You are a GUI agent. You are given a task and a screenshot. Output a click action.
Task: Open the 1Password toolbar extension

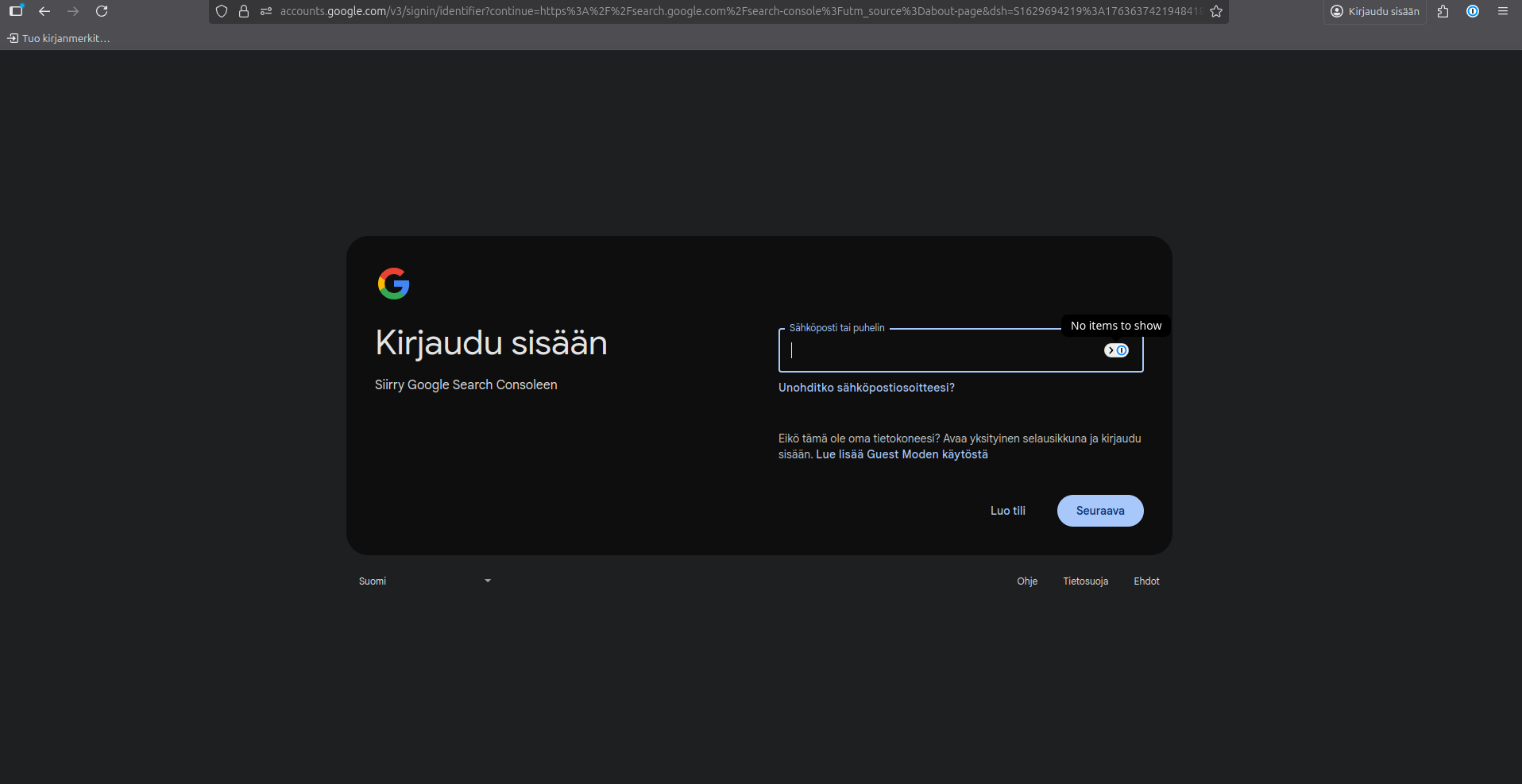click(1473, 11)
